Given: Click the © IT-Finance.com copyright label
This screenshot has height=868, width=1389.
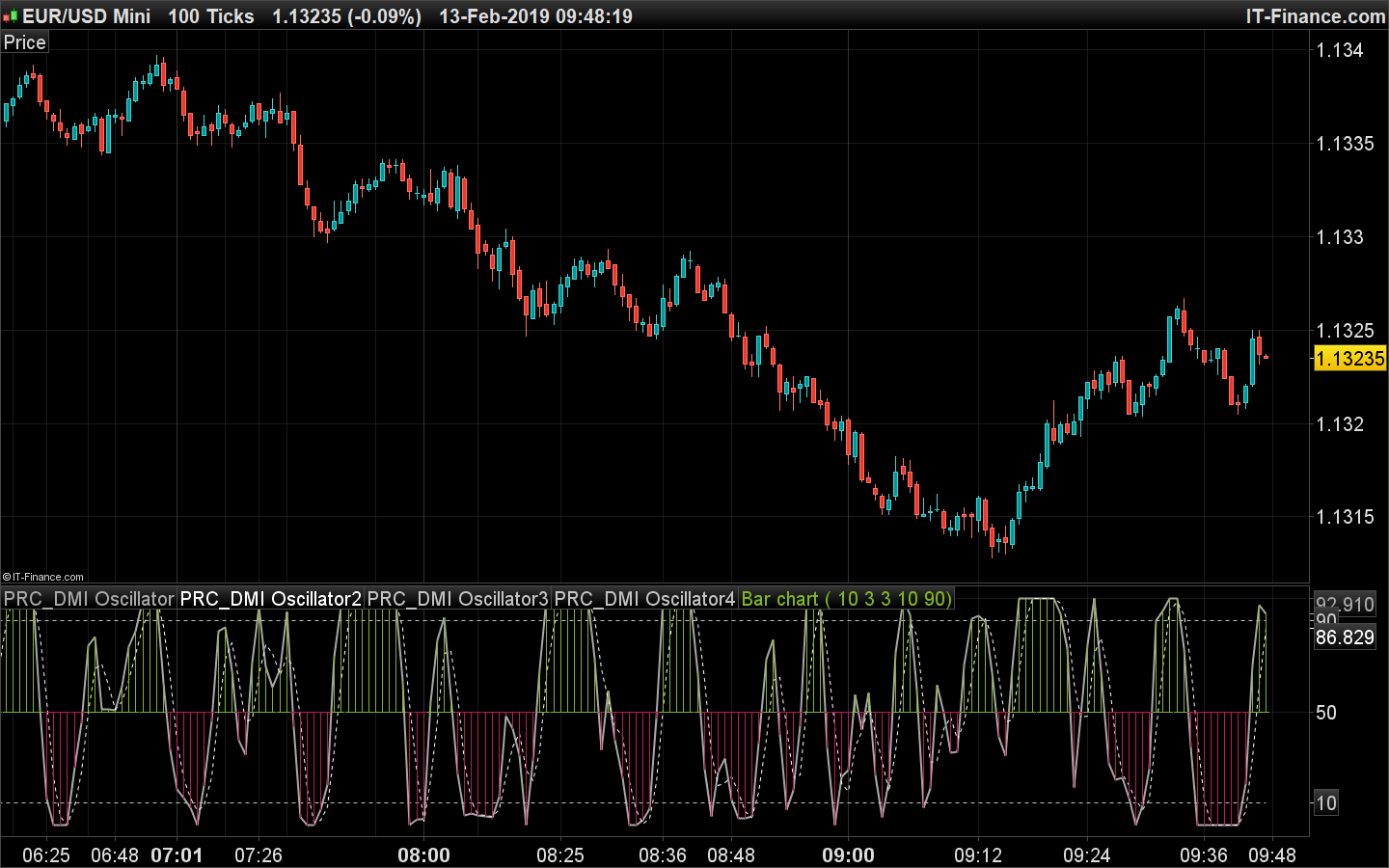Looking at the screenshot, I should (x=42, y=577).
